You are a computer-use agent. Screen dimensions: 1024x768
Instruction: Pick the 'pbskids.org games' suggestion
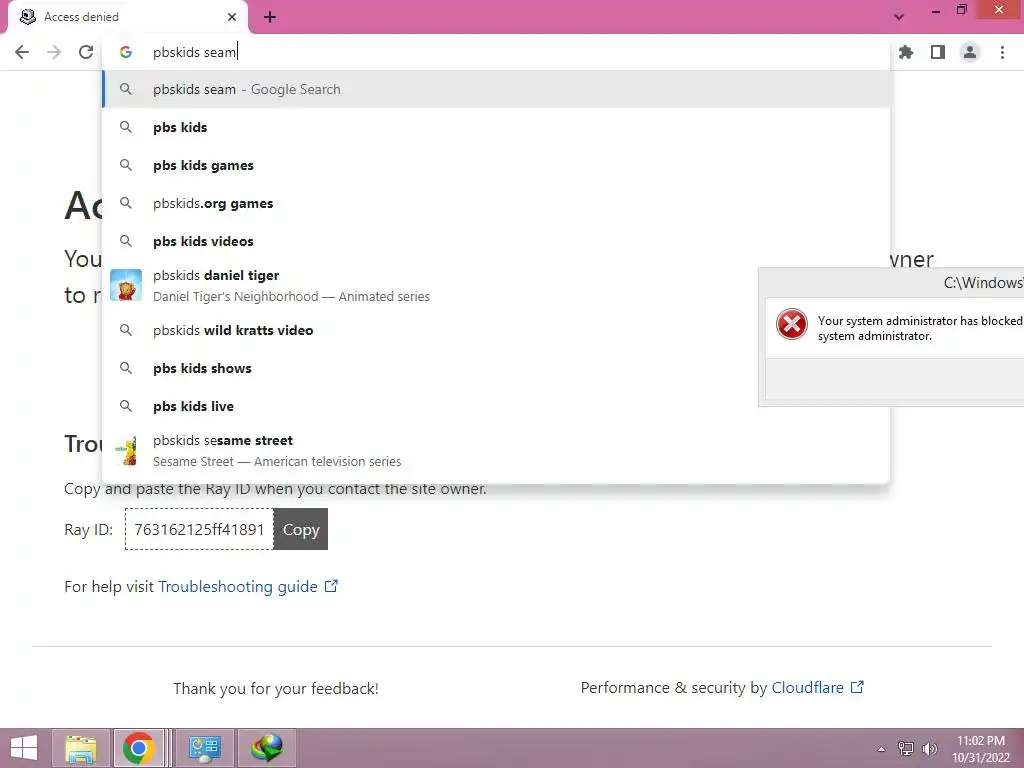(x=496, y=203)
